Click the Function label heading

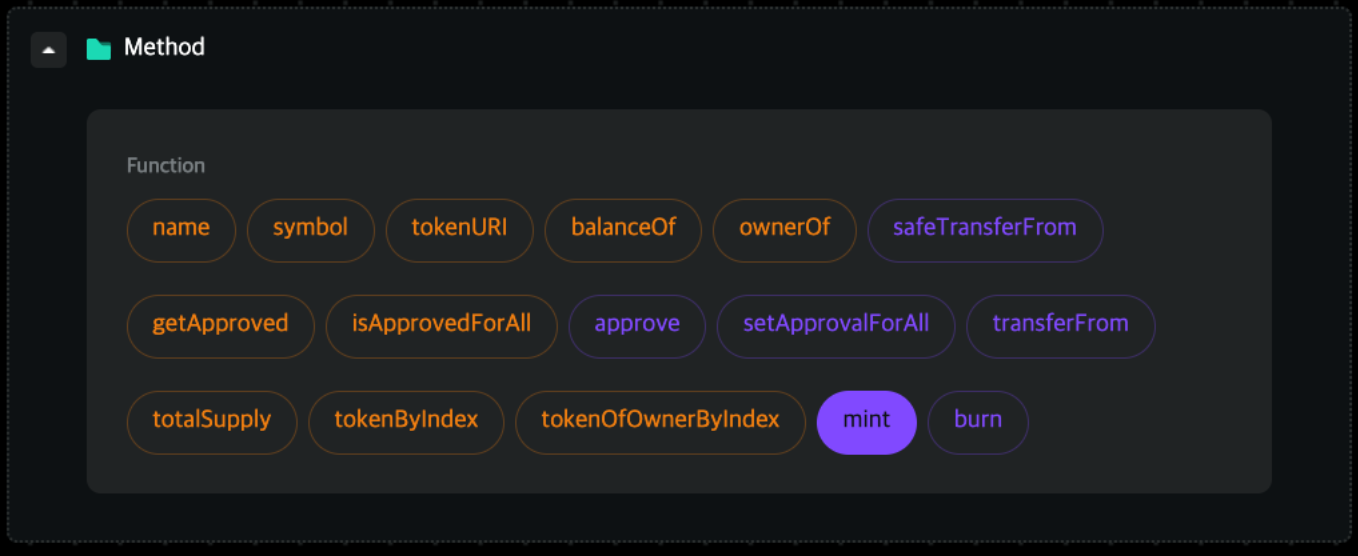coord(166,165)
